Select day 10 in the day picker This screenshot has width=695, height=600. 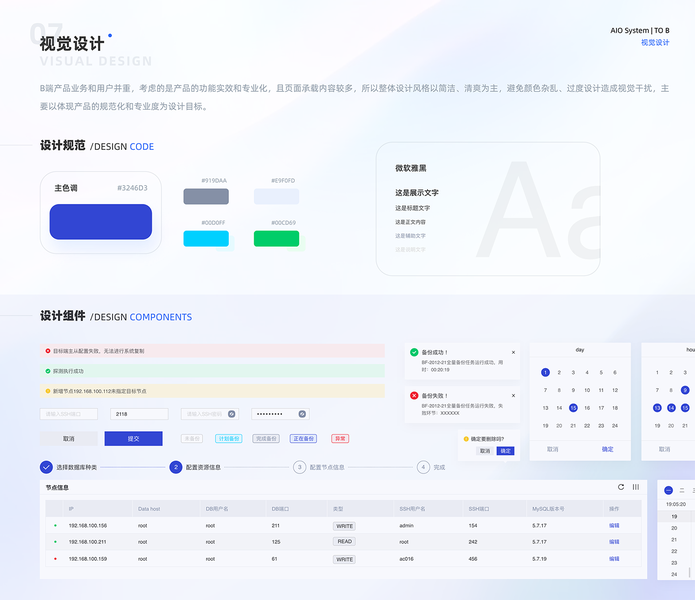(x=587, y=390)
